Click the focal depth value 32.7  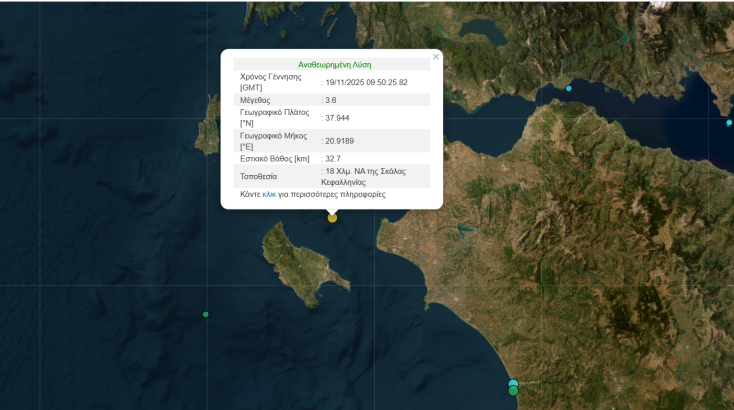click(333, 159)
